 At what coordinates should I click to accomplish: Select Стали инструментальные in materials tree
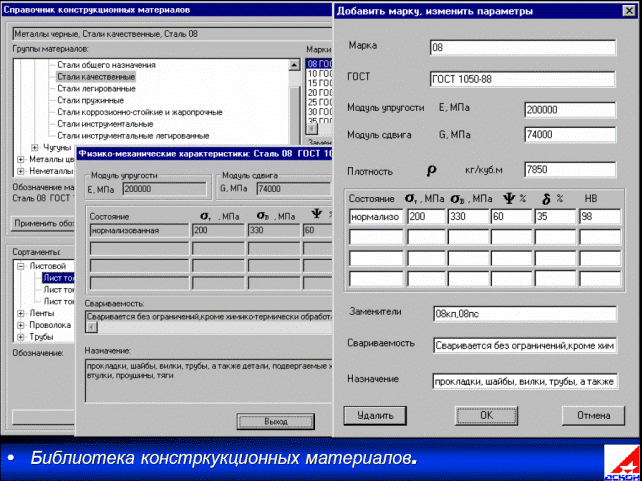105,124
